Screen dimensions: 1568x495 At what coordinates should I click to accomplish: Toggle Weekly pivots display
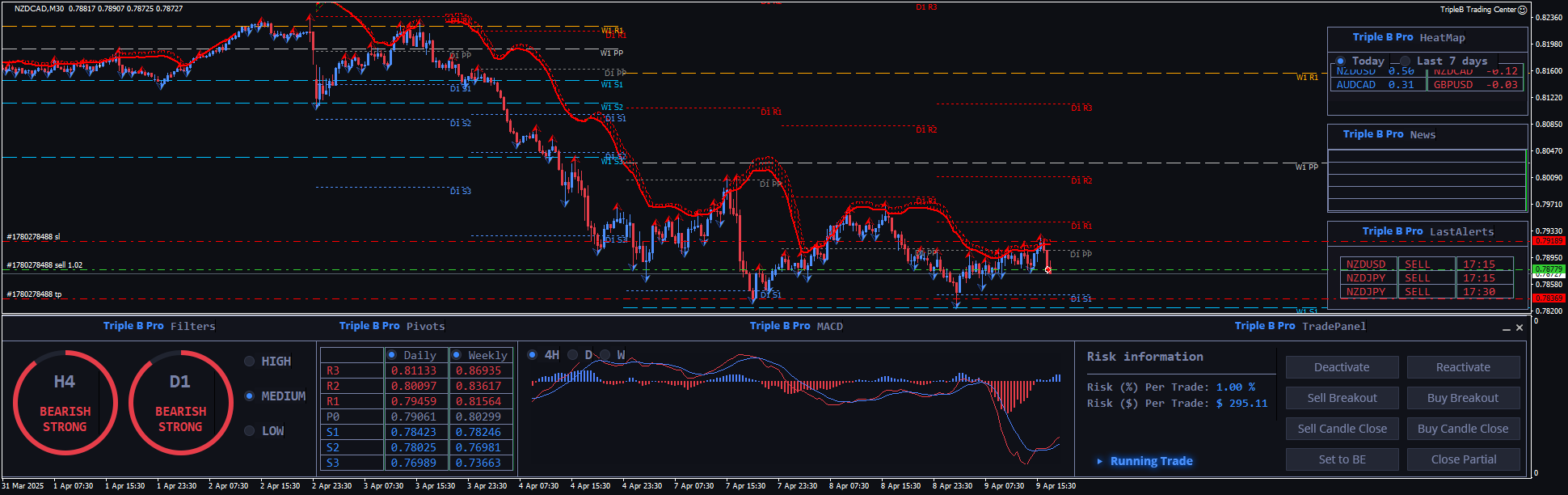(x=457, y=355)
